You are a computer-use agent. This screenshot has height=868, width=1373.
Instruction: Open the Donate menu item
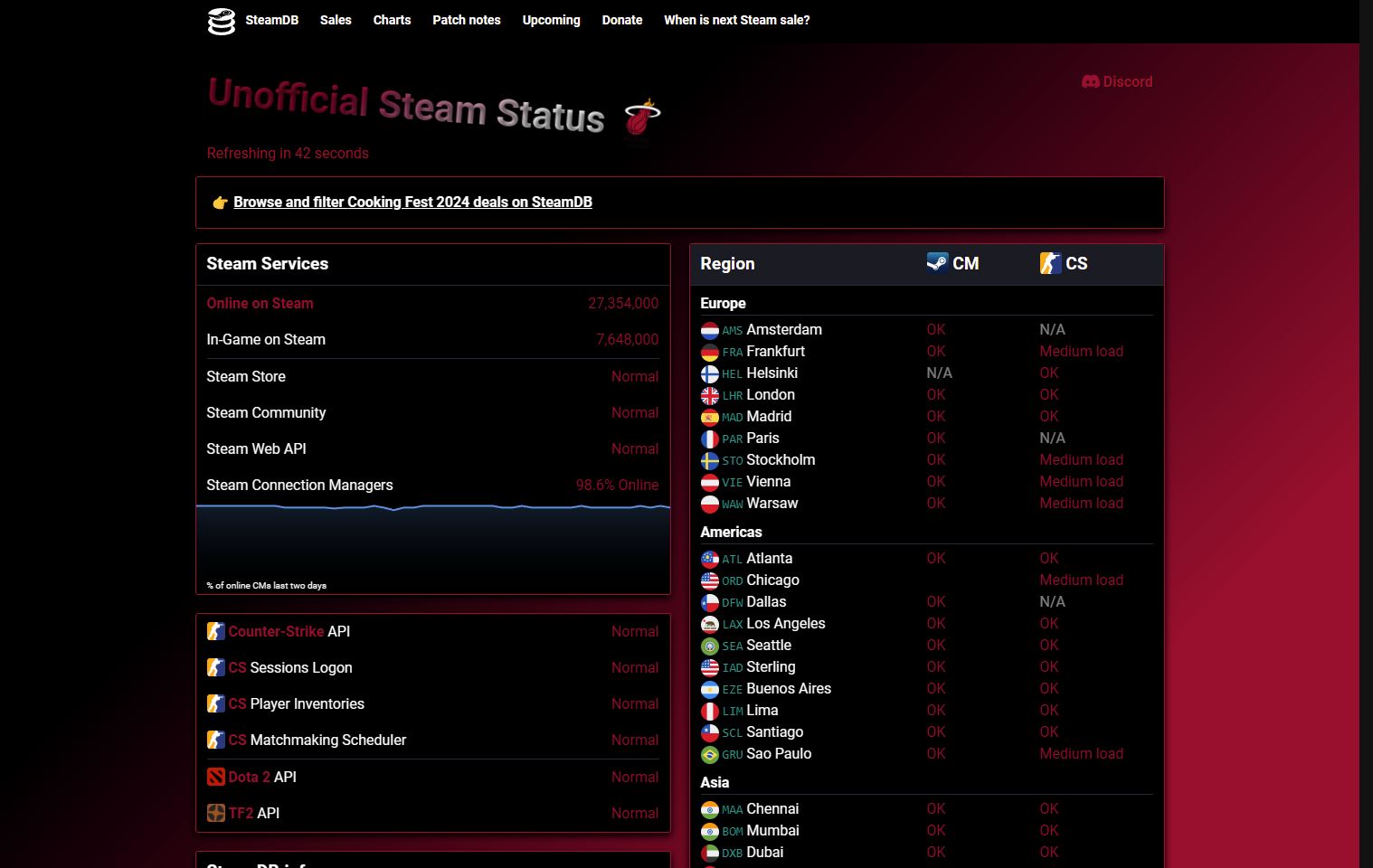622,20
